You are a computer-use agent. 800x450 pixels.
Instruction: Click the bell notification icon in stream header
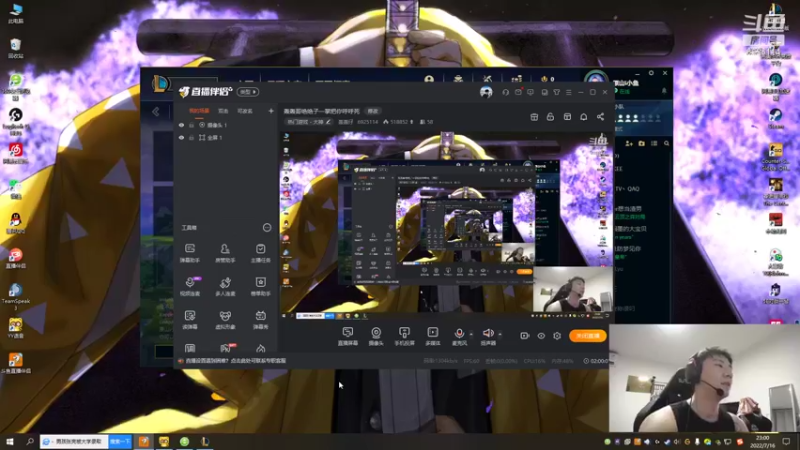[584, 117]
